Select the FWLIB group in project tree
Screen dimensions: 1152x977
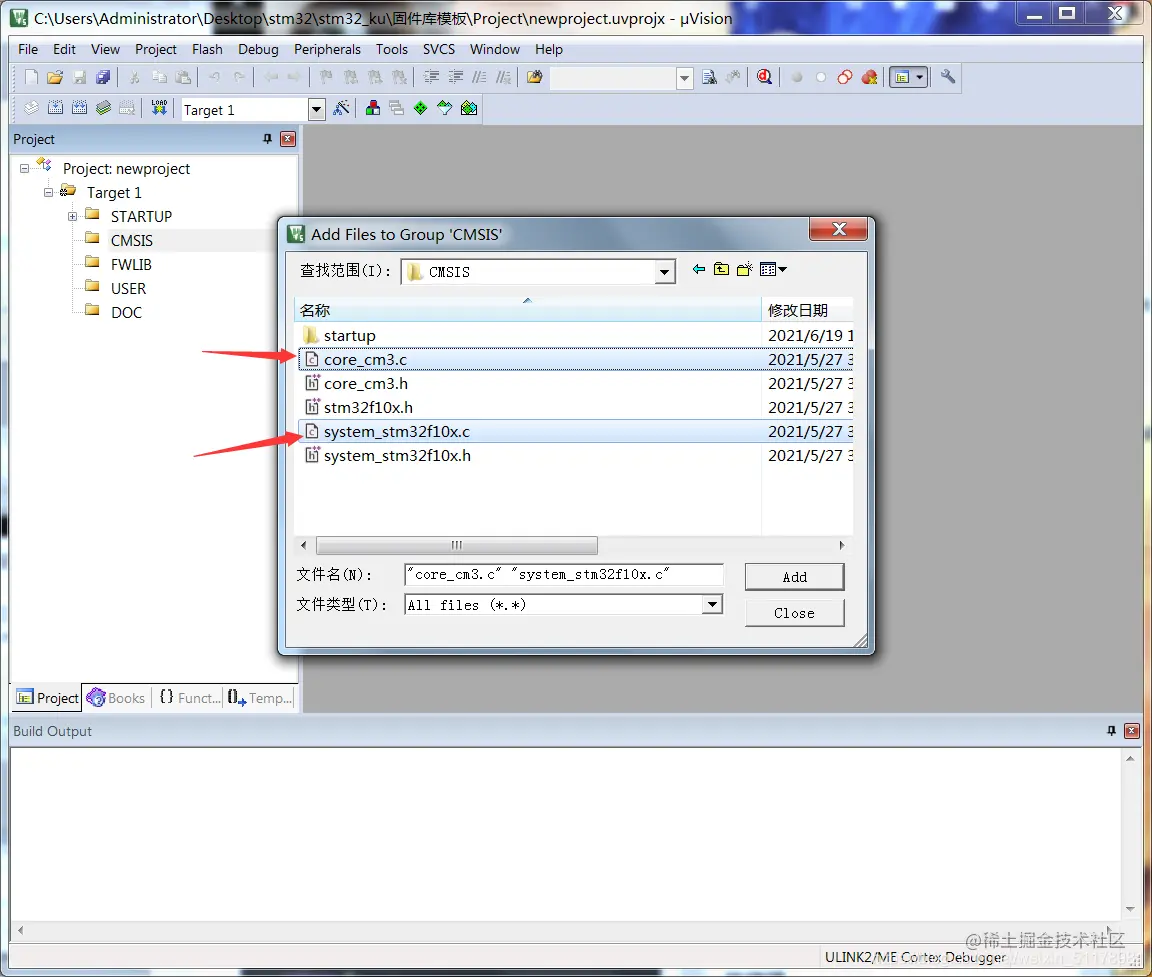131,264
